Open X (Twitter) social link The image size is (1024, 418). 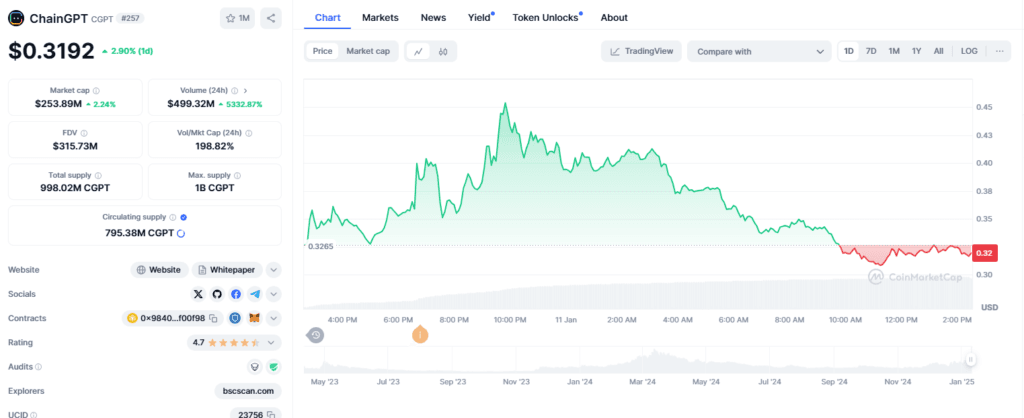pos(199,294)
